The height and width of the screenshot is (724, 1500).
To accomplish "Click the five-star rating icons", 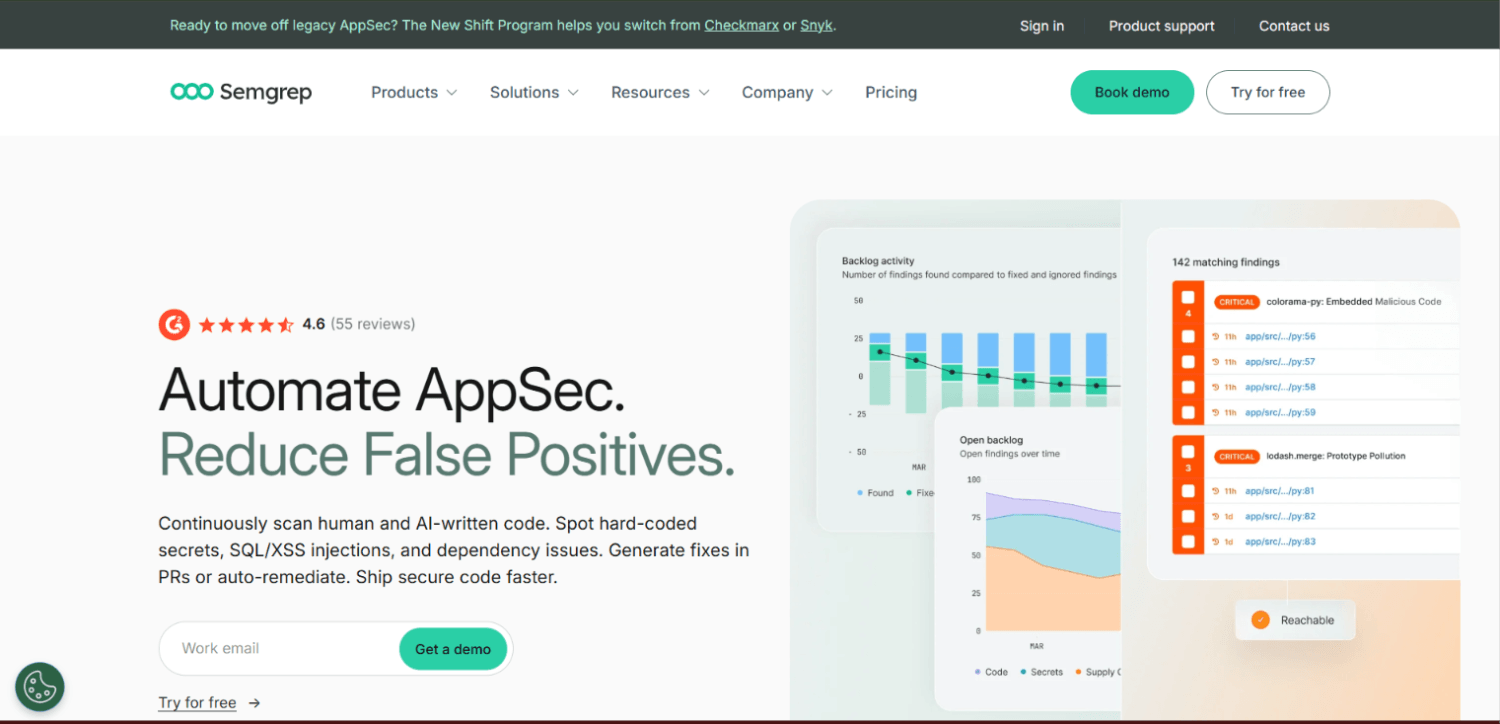I will pyautogui.click(x=246, y=324).
